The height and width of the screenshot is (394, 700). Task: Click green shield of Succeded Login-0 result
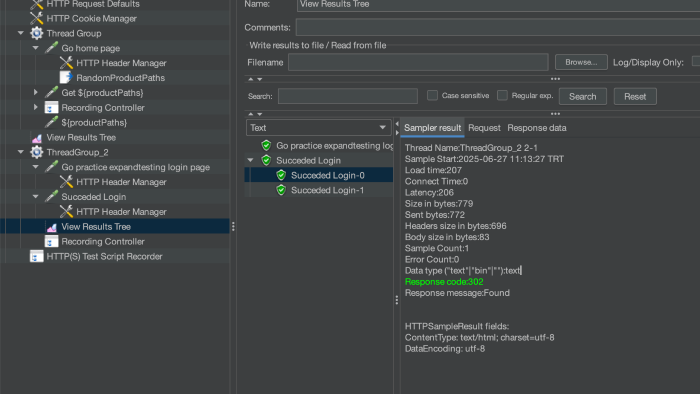pos(281,175)
